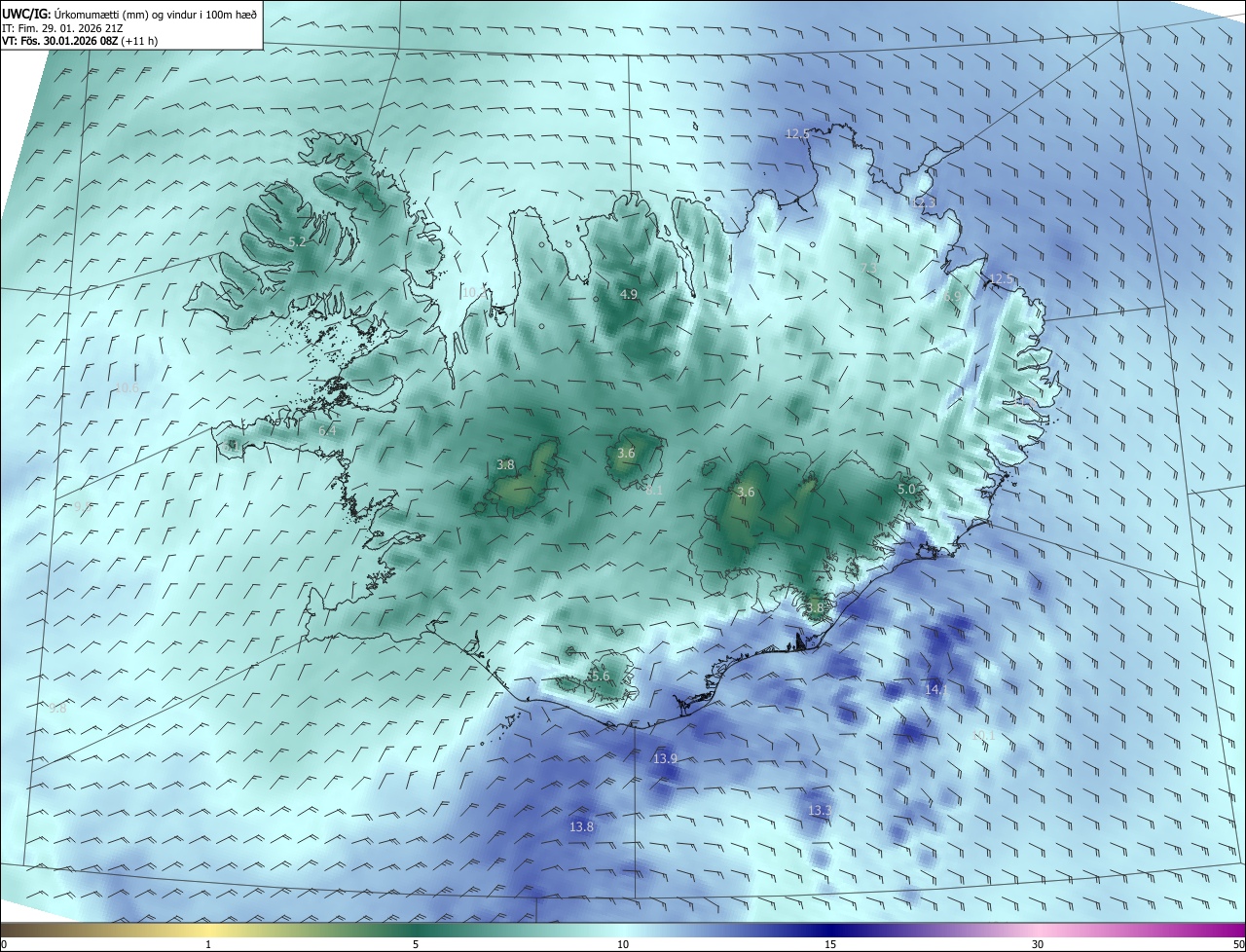Click the 5.0 value label

(906, 489)
